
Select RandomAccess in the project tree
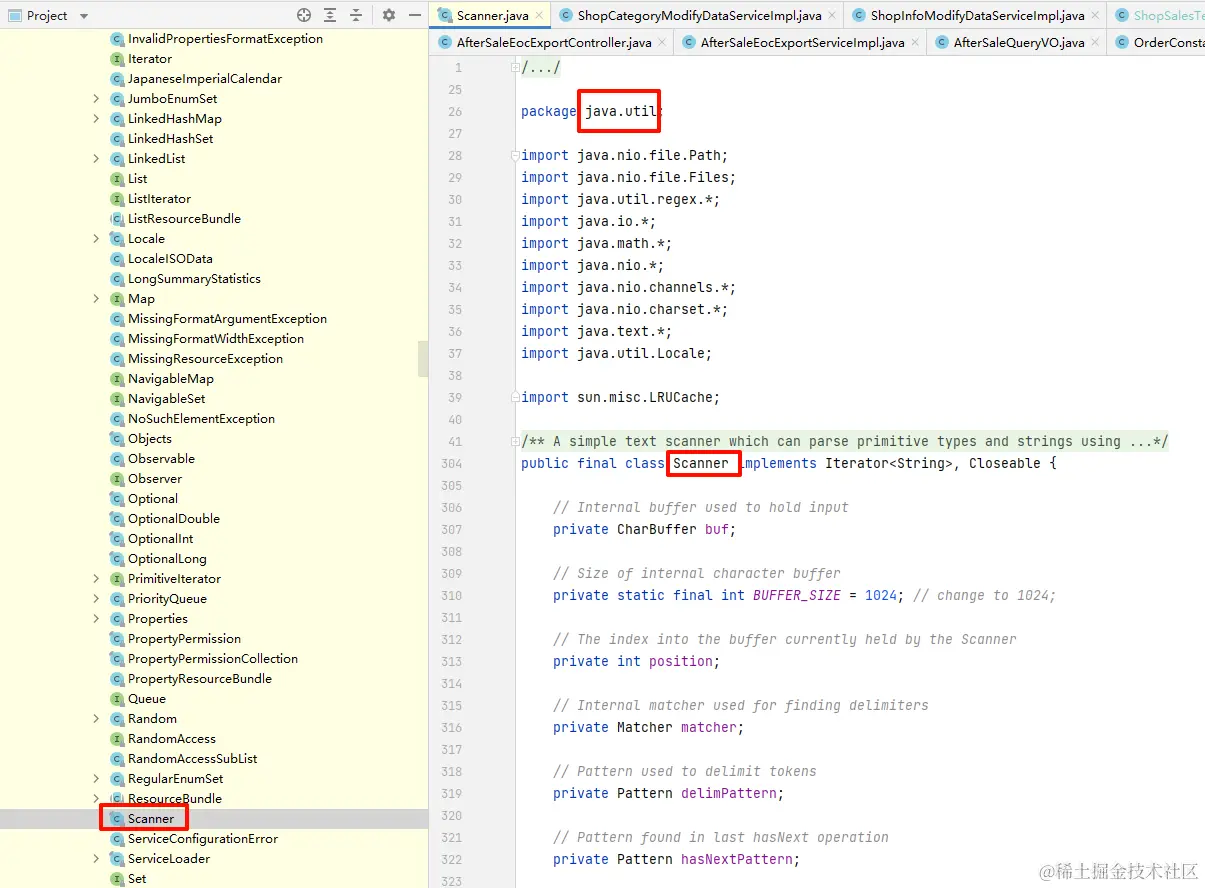click(x=171, y=739)
